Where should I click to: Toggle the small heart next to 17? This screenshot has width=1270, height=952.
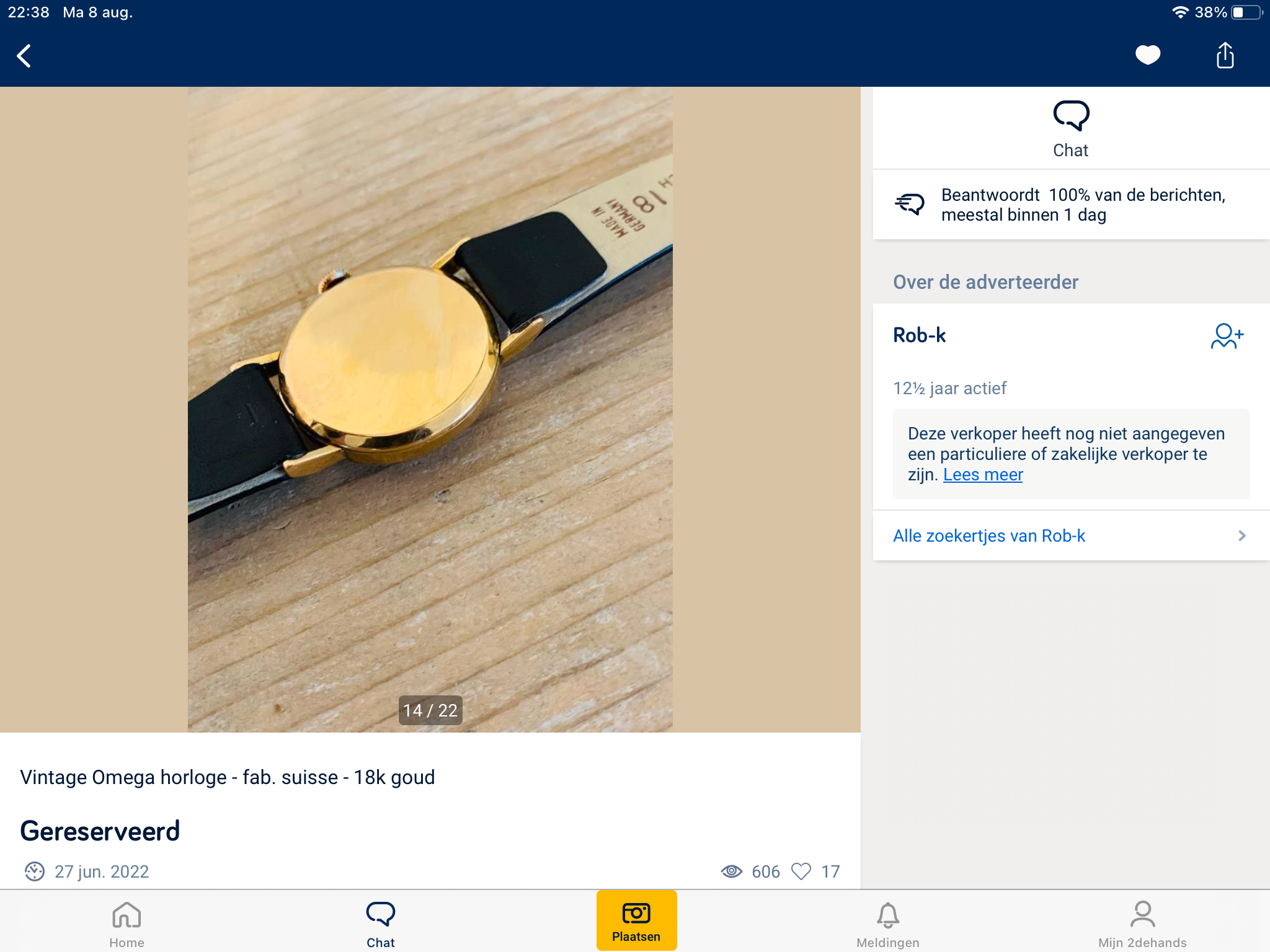(801, 871)
